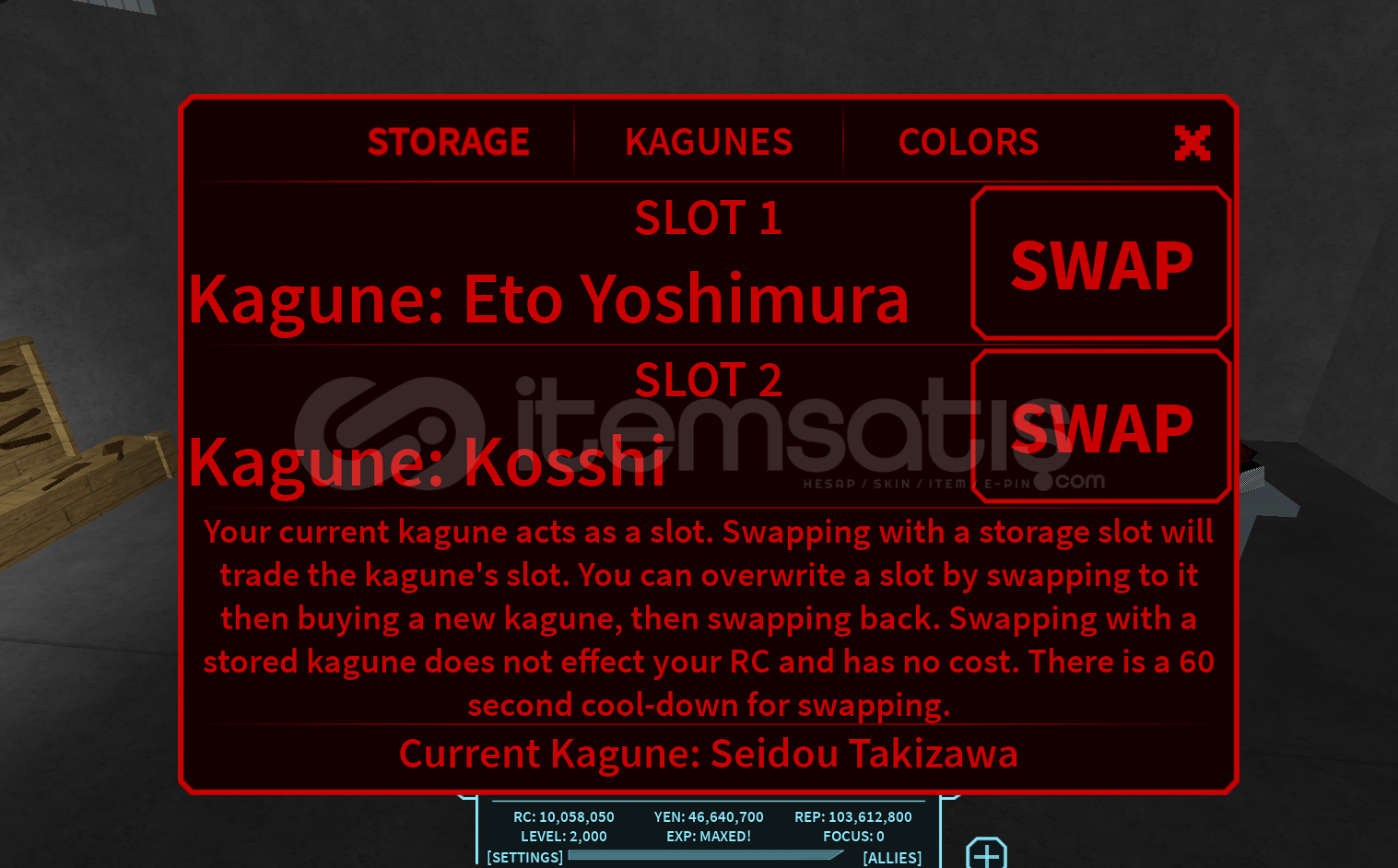Click the SLOT 2 heading
Screen dimensions: 1398x868
click(x=708, y=381)
